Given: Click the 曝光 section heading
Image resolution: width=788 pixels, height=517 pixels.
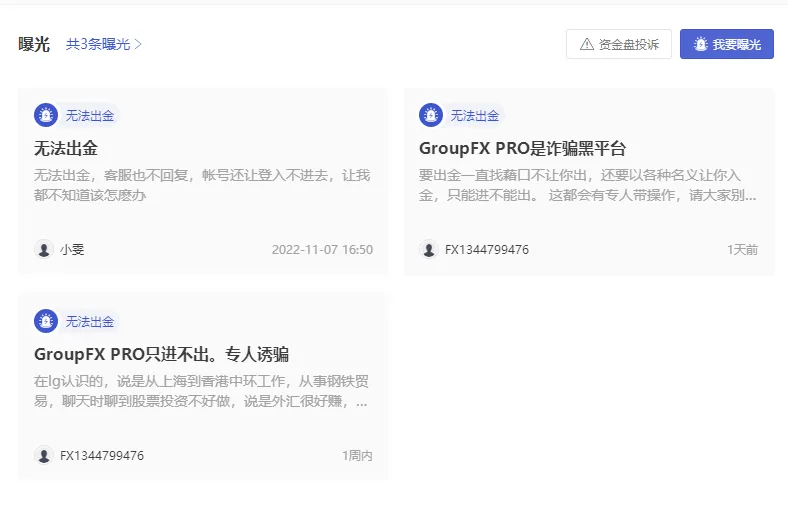Looking at the screenshot, I should pyautogui.click(x=34, y=44).
